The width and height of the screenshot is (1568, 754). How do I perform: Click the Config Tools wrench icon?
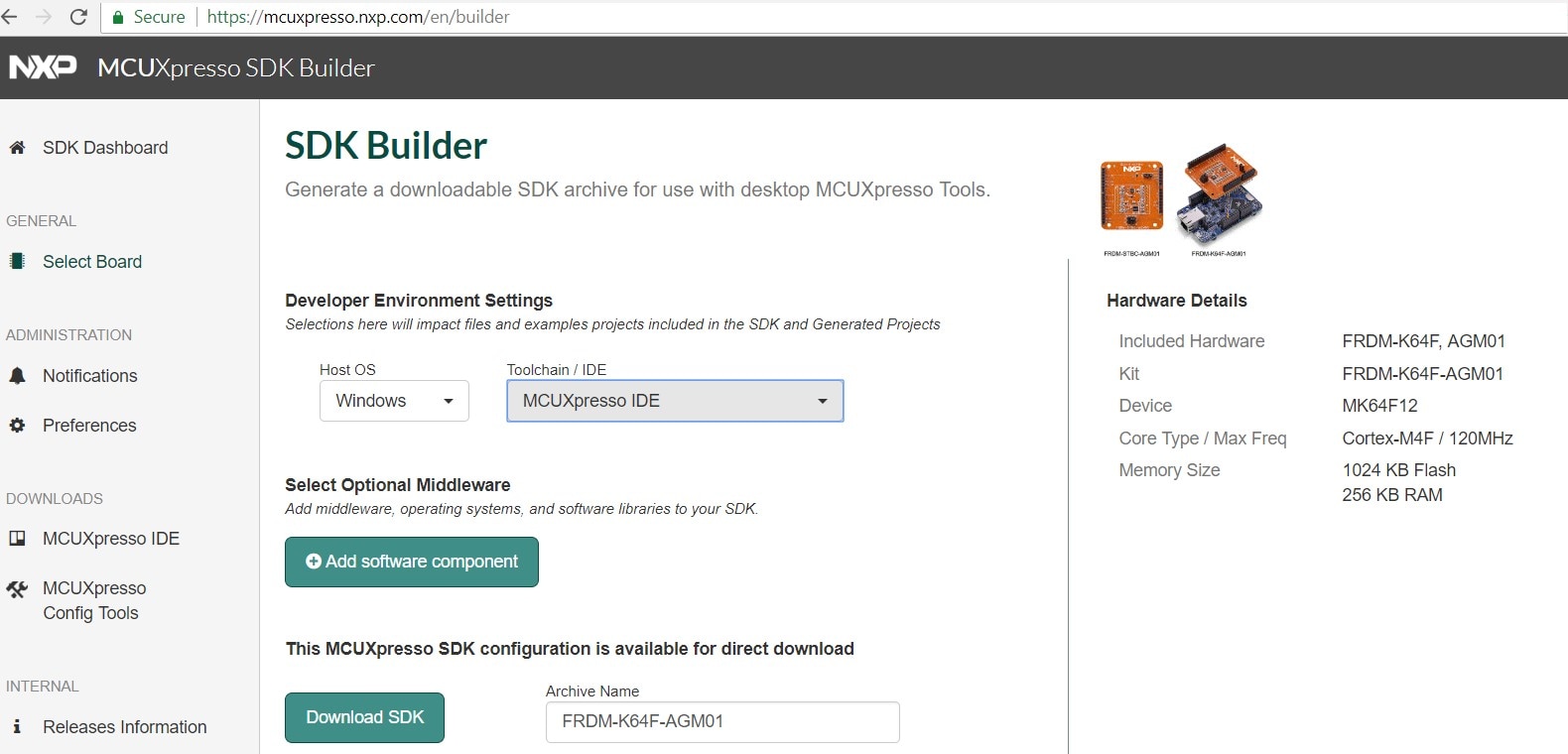point(17,590)
